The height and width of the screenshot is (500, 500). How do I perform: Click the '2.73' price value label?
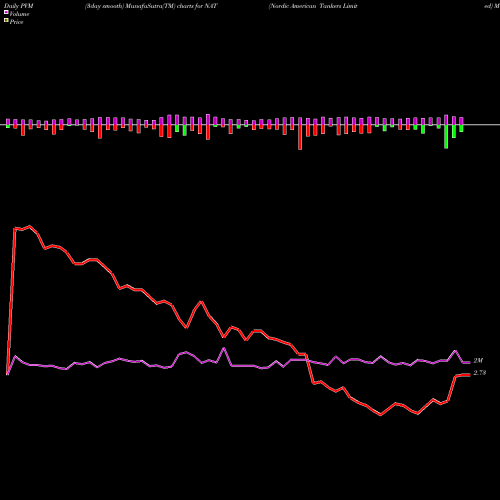(480, 373)
